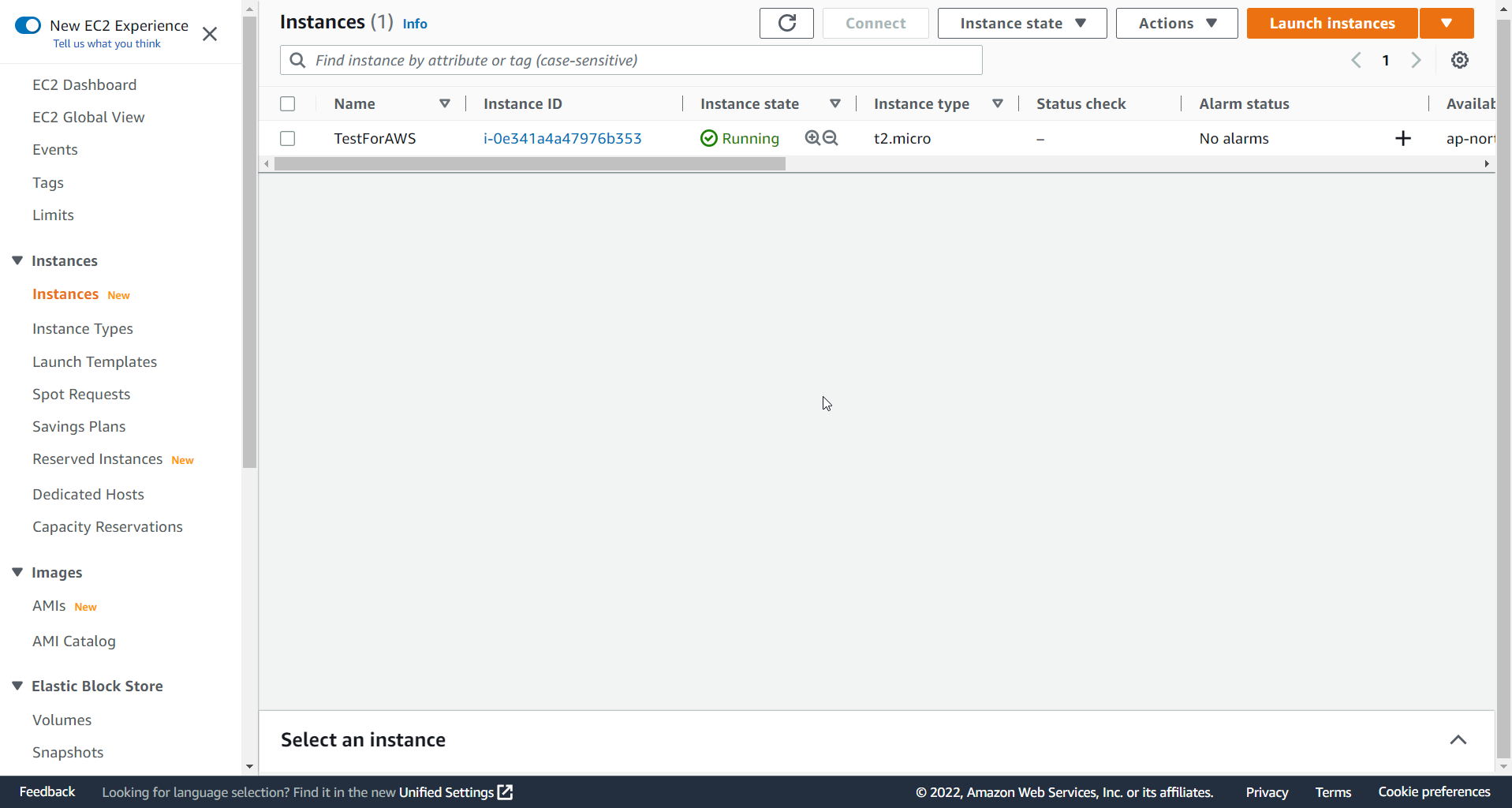Screen dimensions: 1512x808
Task: Expand the Launch instances split-button arrow
Action: pyautogui.click(x=1447, y=23)
